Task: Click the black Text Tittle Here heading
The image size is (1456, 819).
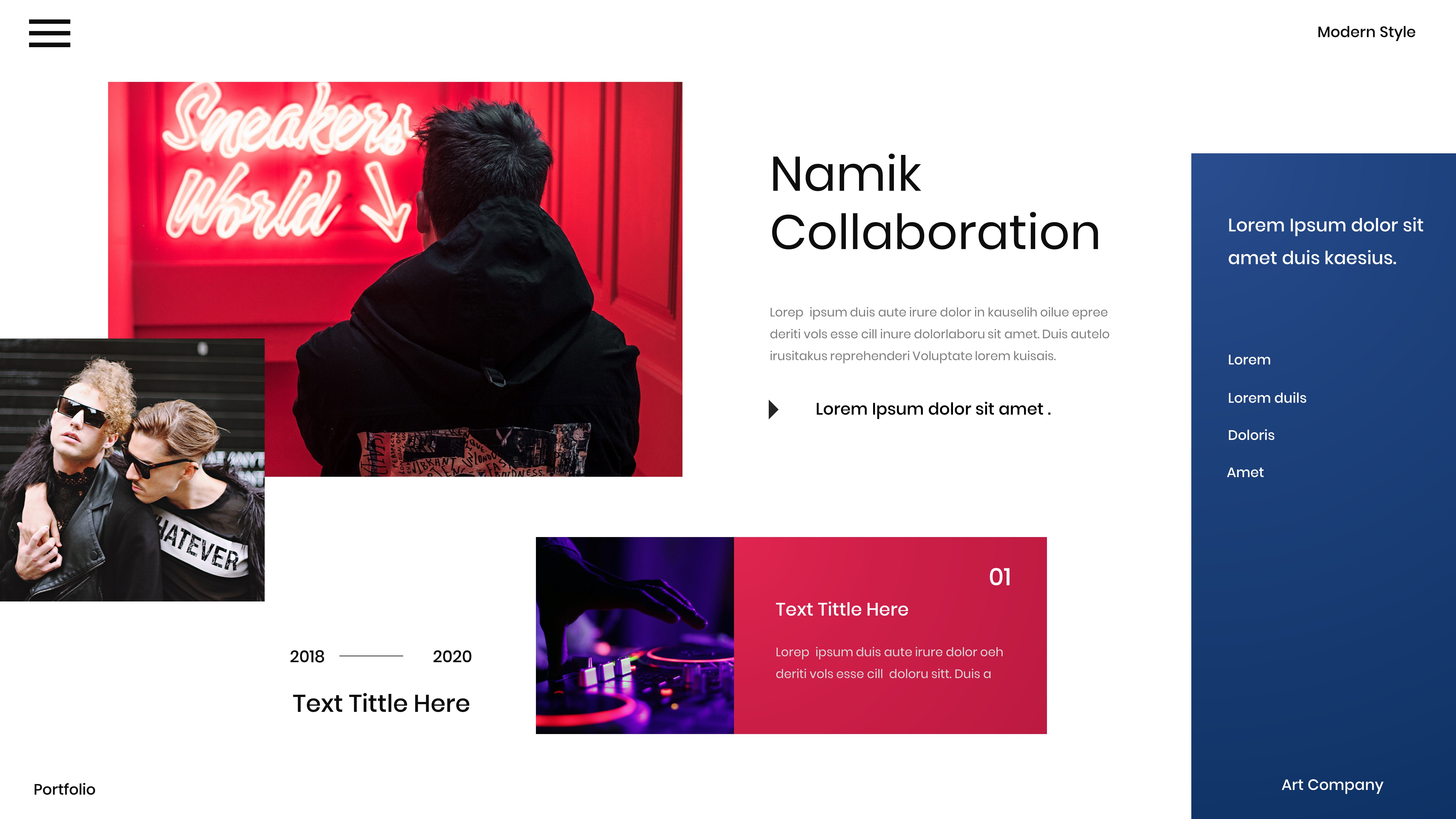Action: (x=381, y=704)
